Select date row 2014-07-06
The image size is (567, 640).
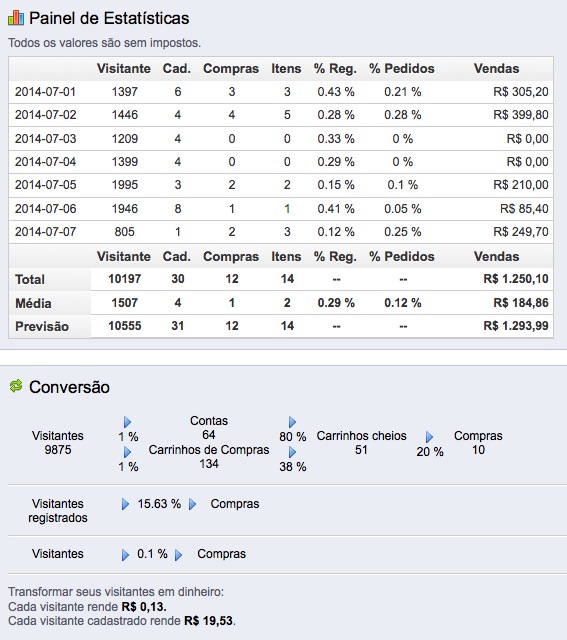(281, 209)
